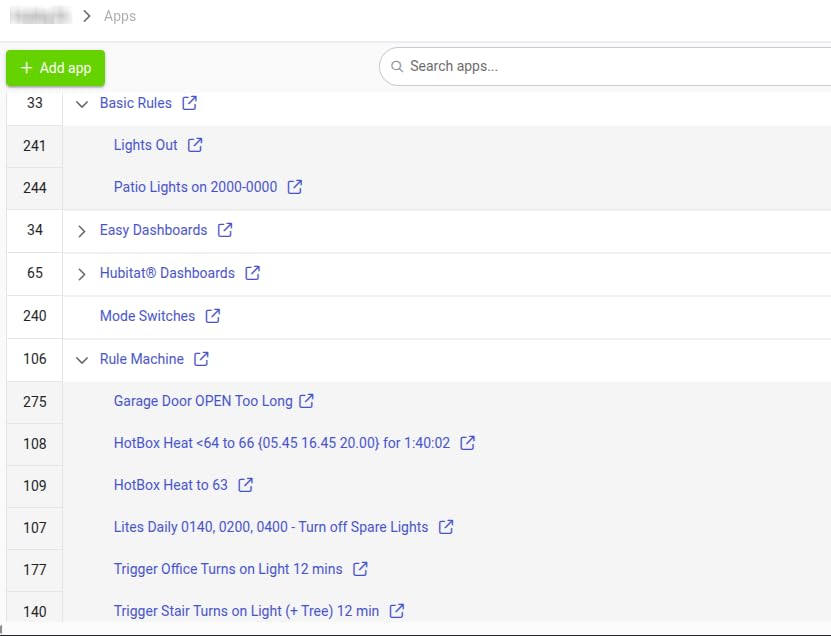Expand the Hubitat® Dashboards group
Viewport: 831px width, 636px height.
click(82, 274)
